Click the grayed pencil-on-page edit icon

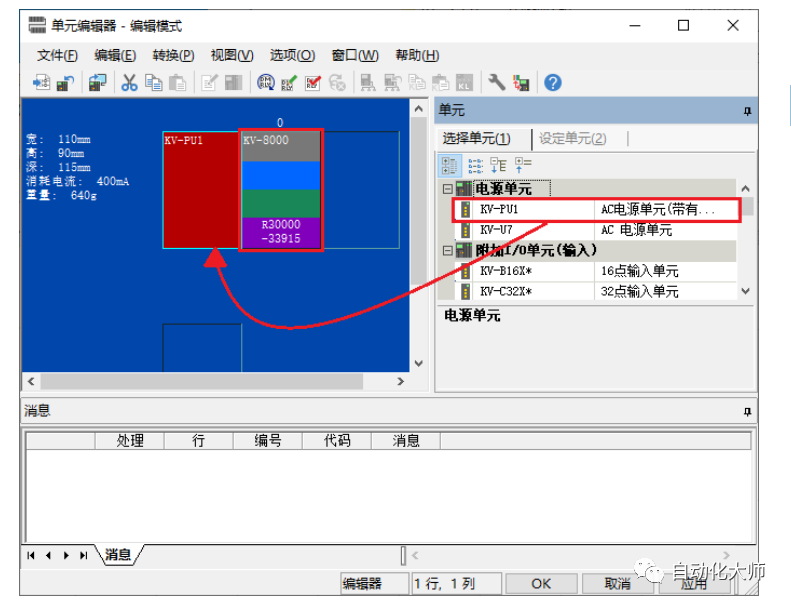pyautogui.click(x=209, y=82)
